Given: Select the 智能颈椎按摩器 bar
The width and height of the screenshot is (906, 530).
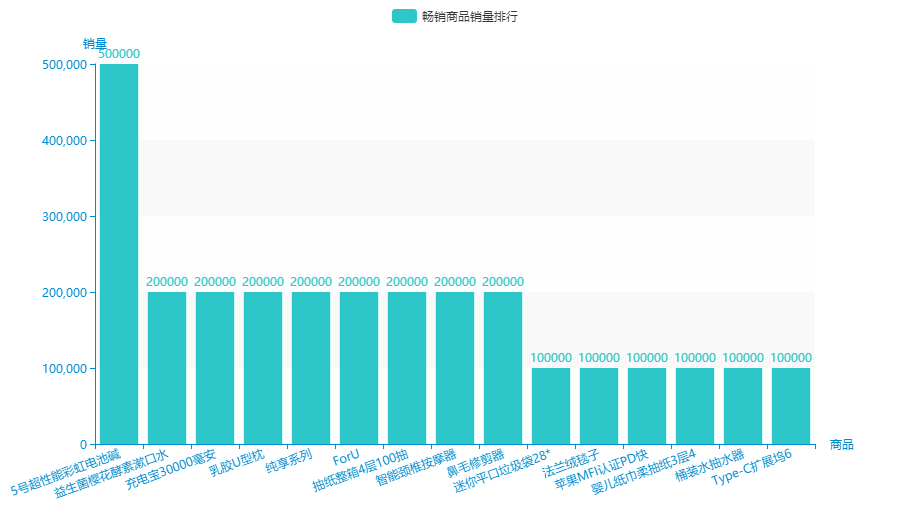Looking at the screenshot, I should [x=455, y=368].
